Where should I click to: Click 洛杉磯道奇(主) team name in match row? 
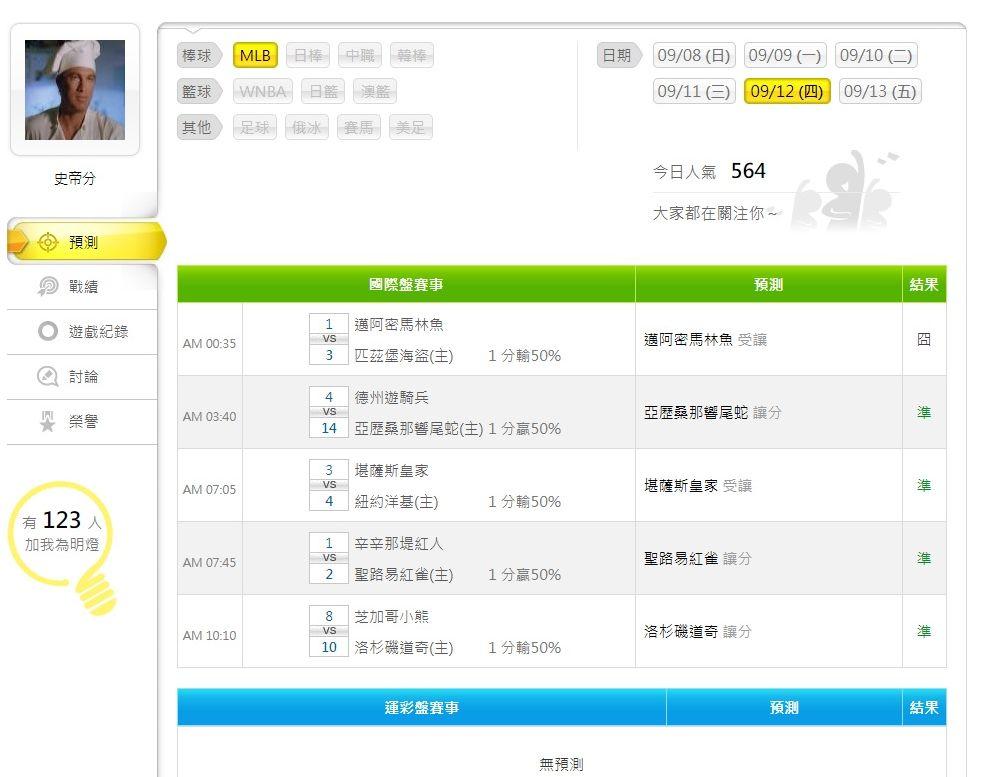click(404, 648)
